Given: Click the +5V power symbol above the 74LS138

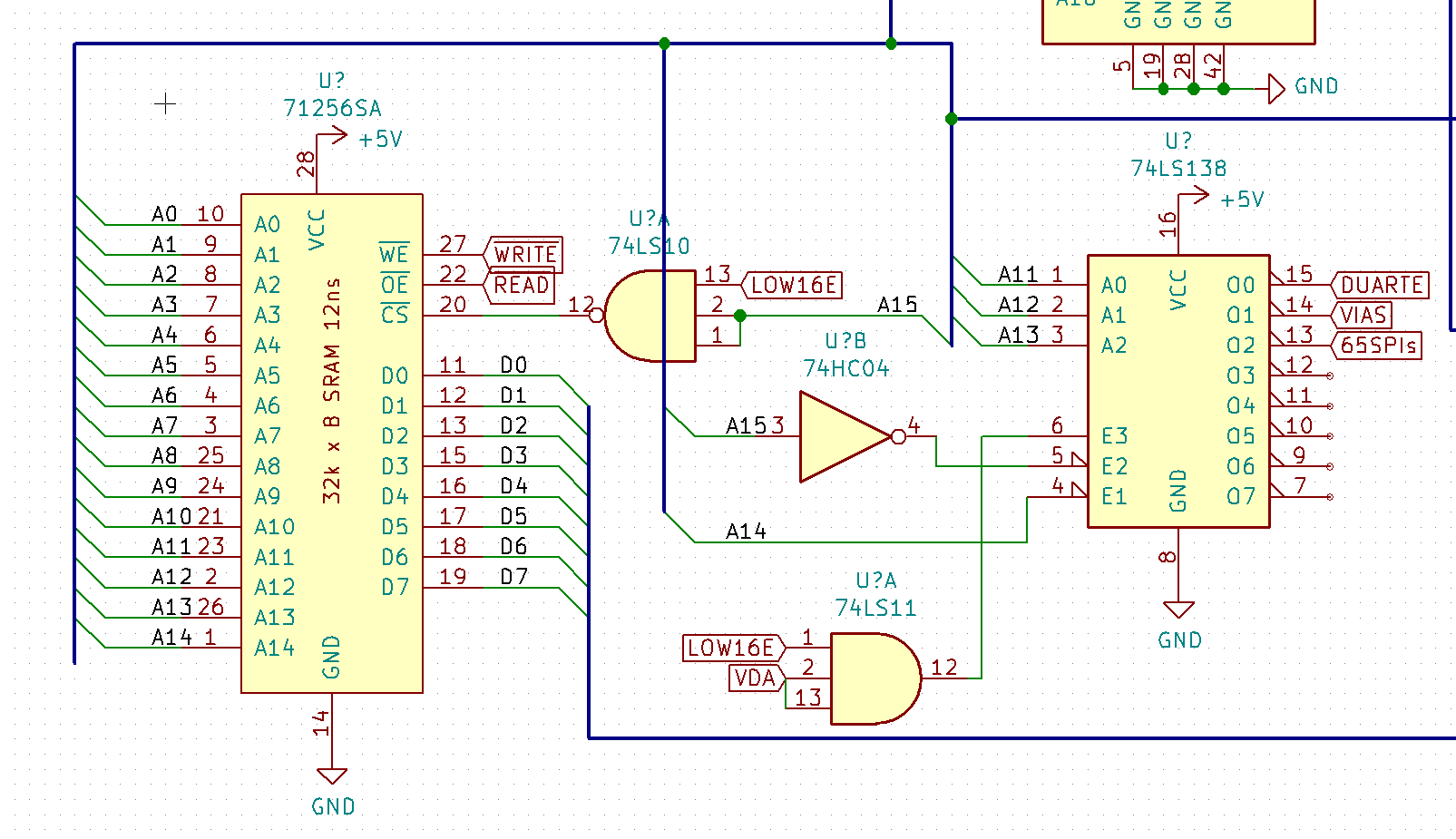Looking at the screenshot, I should pos(1199,196).
